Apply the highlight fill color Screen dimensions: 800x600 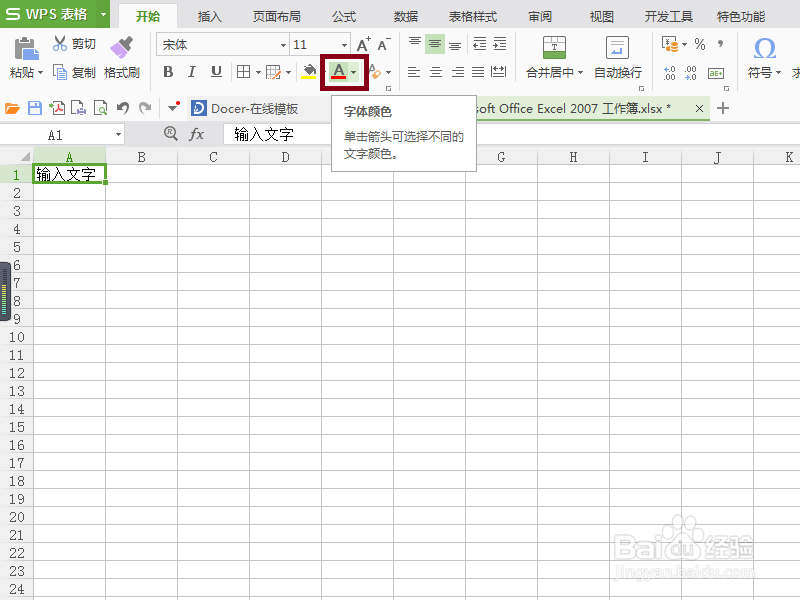(308, 71)
